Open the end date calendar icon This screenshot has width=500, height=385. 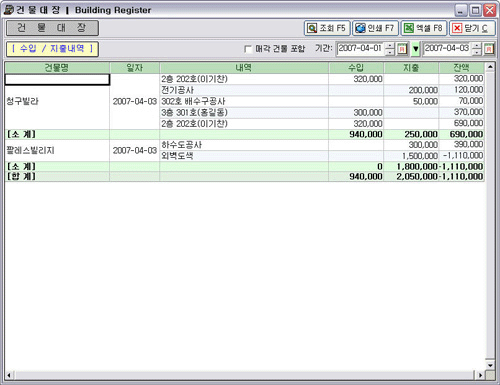pos(489,49)
